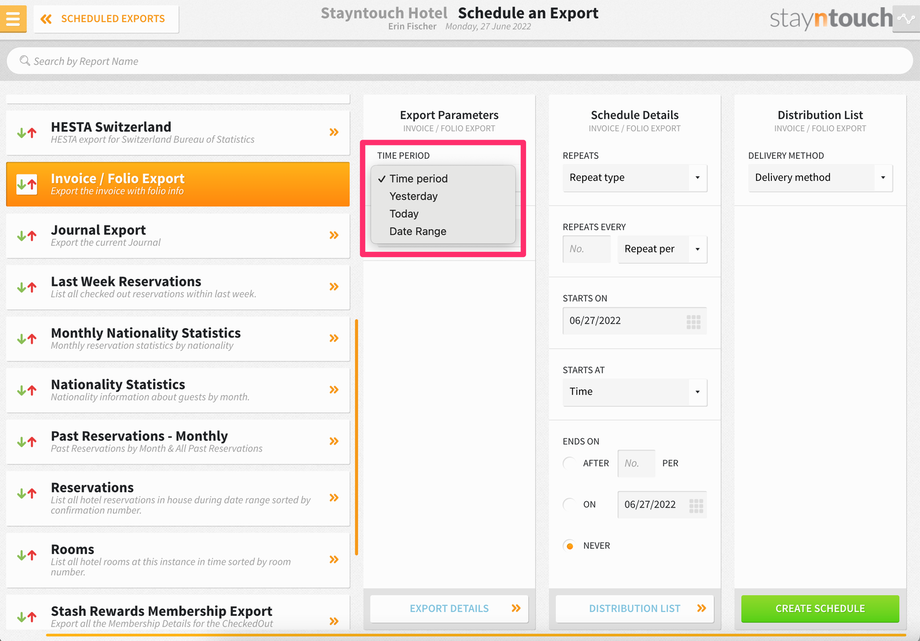This screenshot has width=920, height=641.
Task: Open the Repeat type dropdown
Action: pos(634,177)
